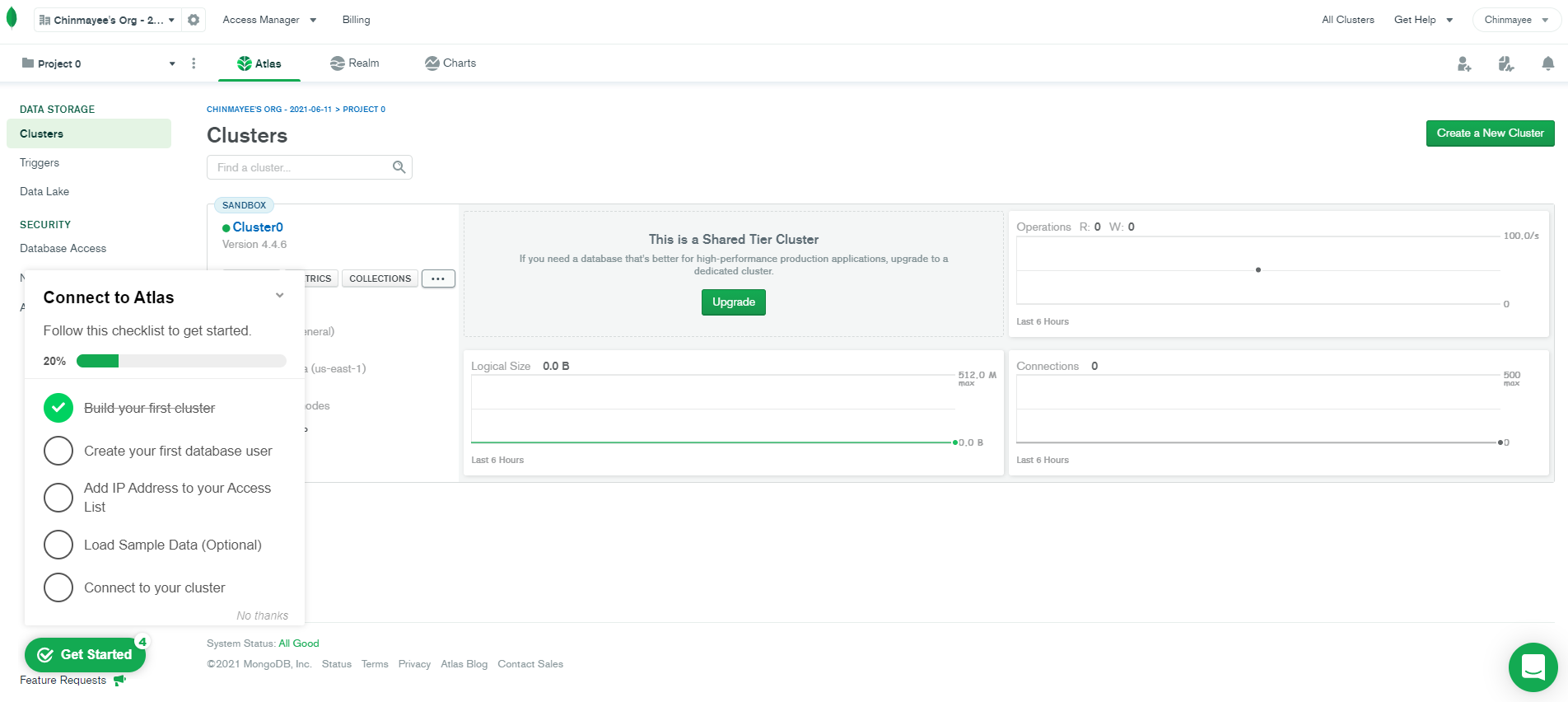Image resolution: width=1568 pixels, height=702 pixels.
Task: Open the COLLECTIONS button for Cluster0
Action: (380, 278)
